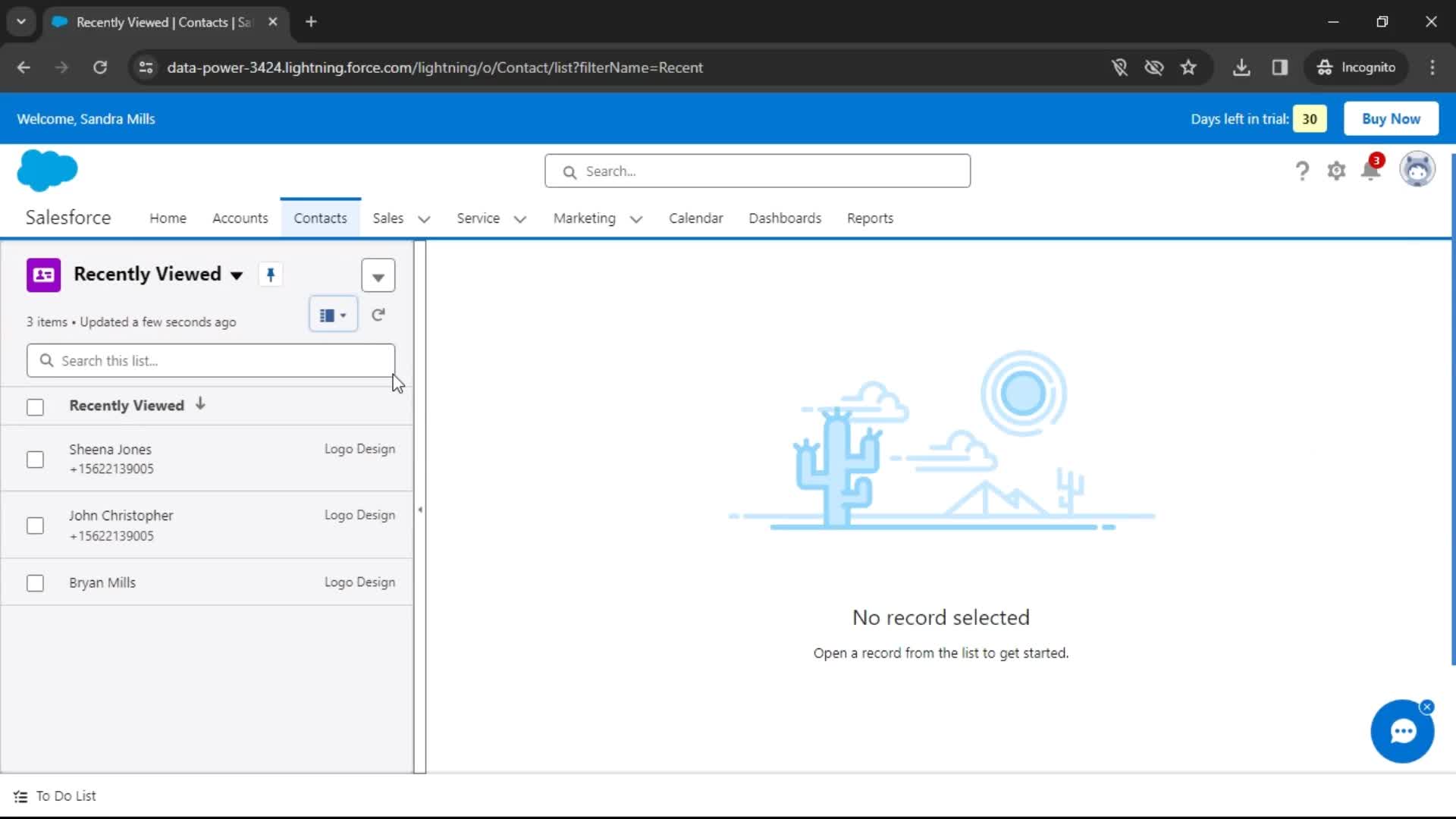Click the 30 days left trial badge
Image resolution: width=1456 pixels, height=819 pixels.
(x=1310, y=119)
